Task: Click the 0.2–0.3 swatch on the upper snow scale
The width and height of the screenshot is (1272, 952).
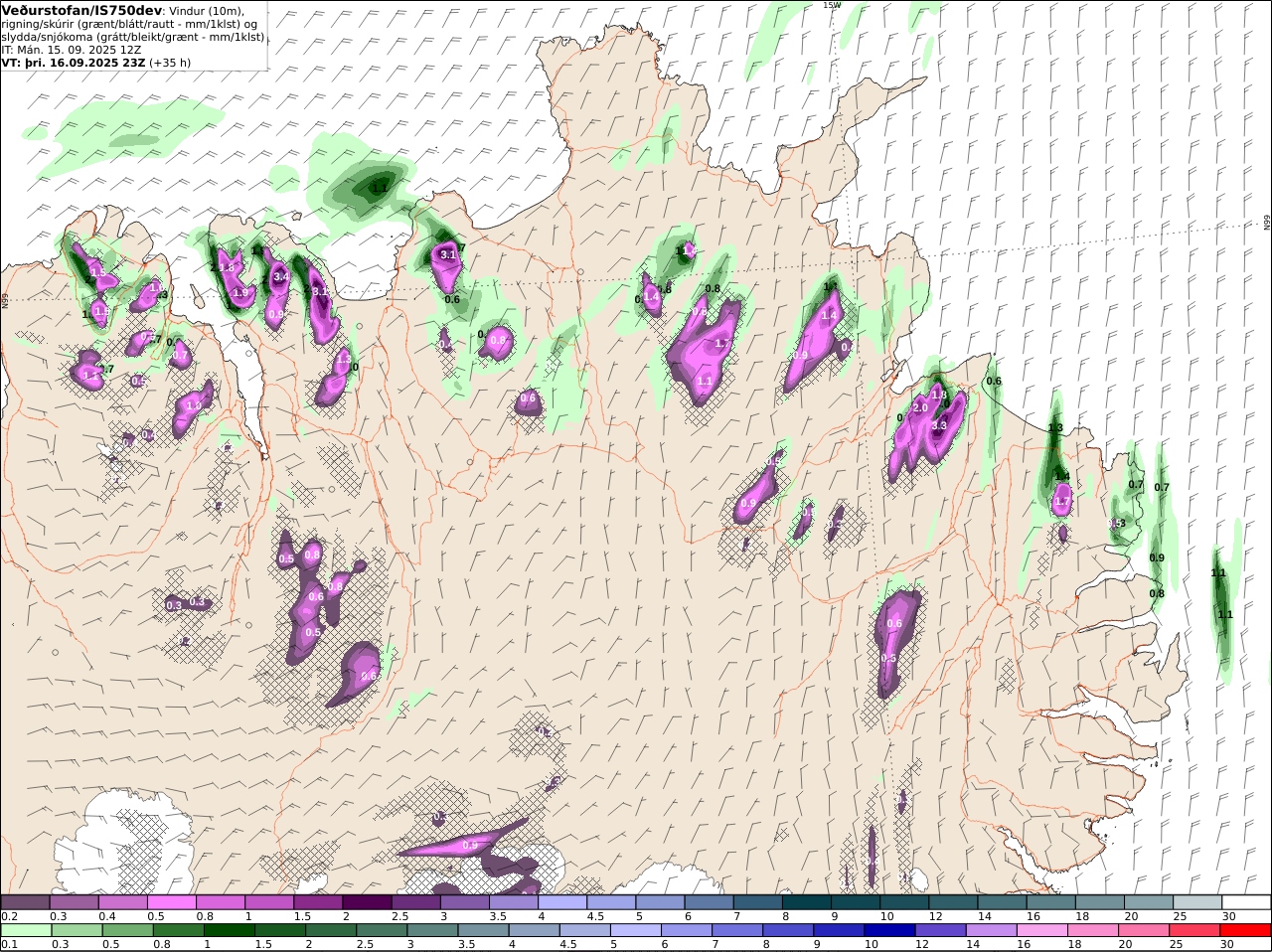Action: 25,901
